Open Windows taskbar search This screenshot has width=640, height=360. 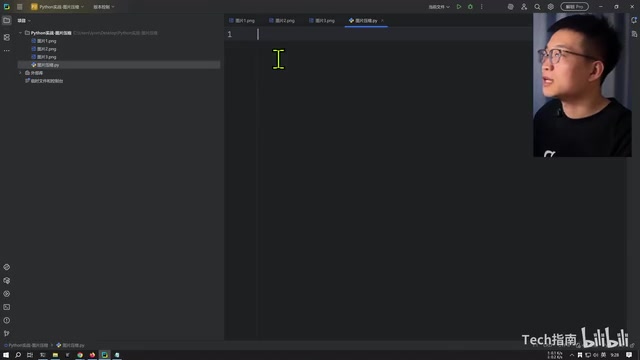click(18, 355)
